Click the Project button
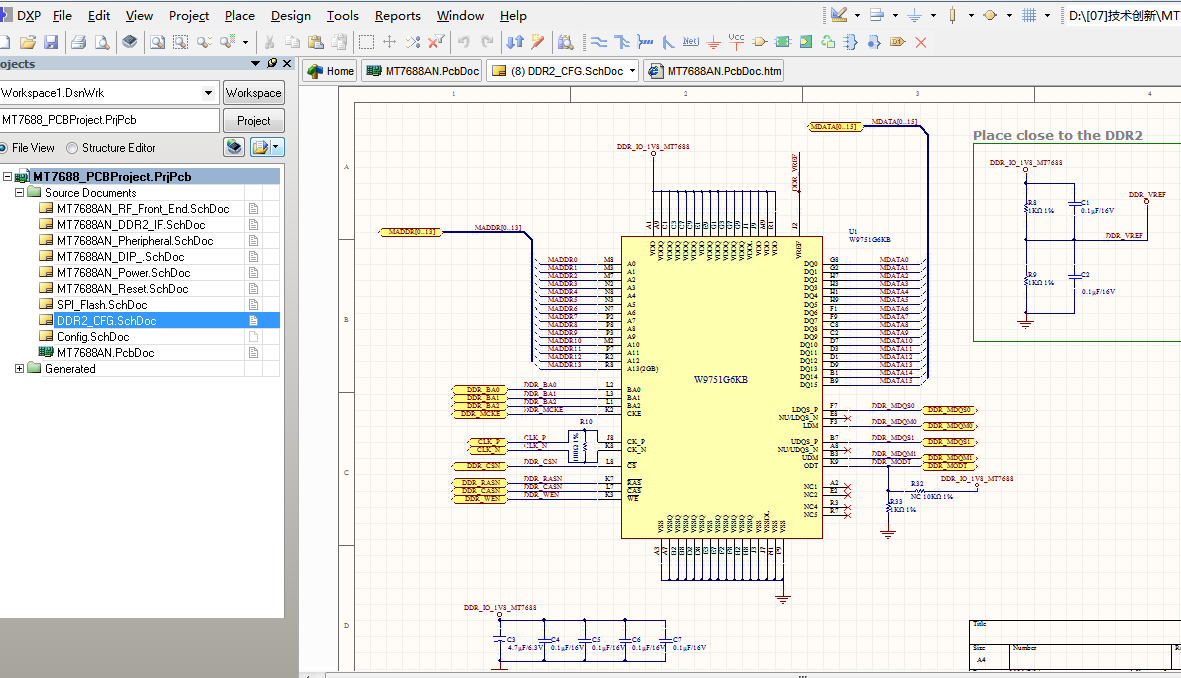The image size is (1181, 678). point(254,121)
